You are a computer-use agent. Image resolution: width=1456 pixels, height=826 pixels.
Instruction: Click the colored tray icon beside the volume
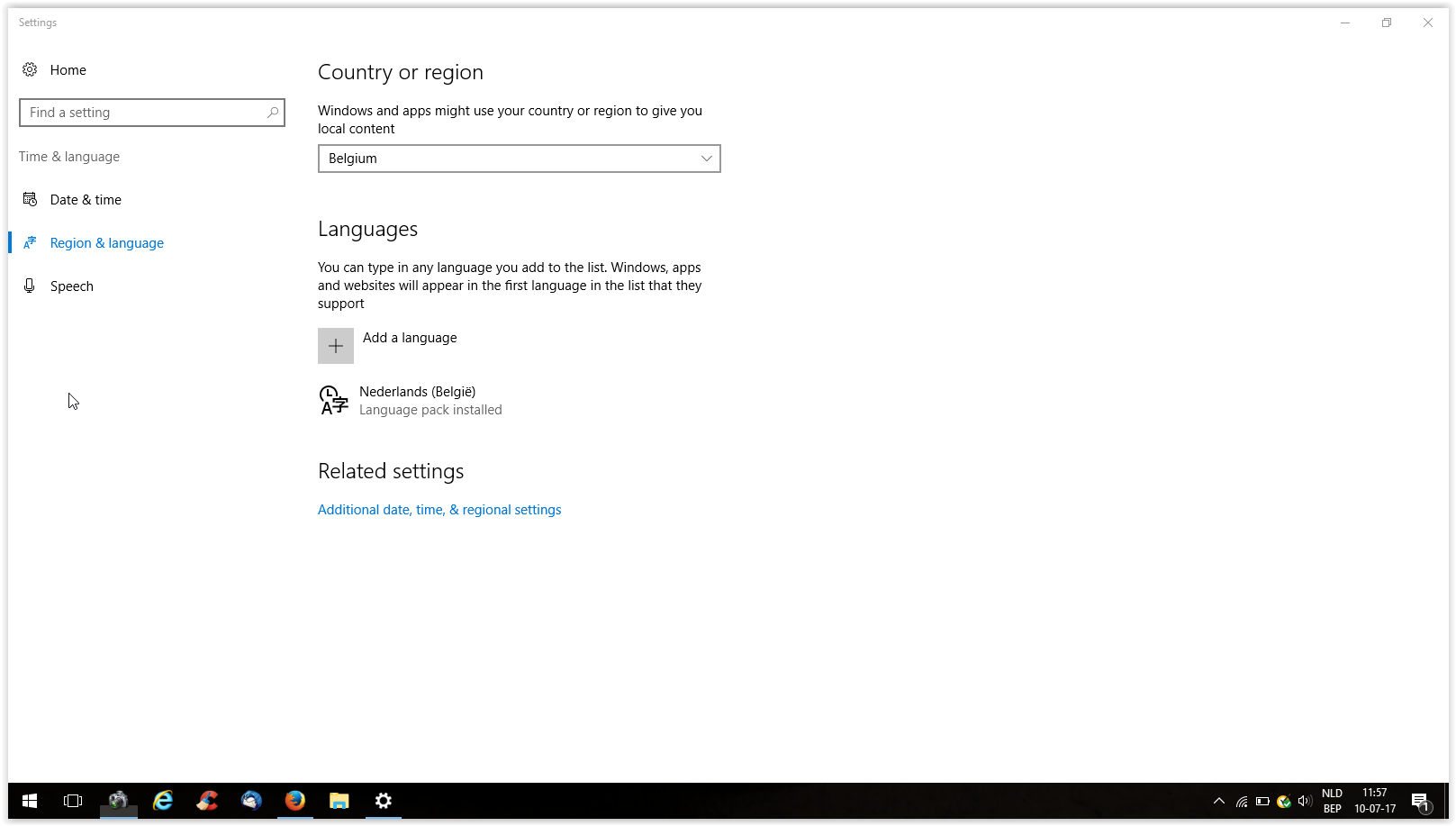click(x=1284, y=802)
